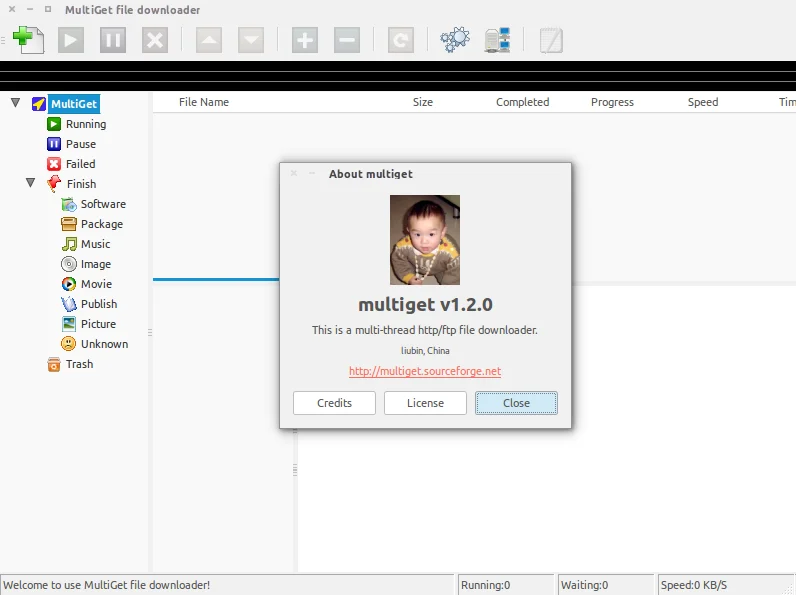Click the Unknown sad-face icon
Viewport: 796px width, 595px height.
coord(69,344)
